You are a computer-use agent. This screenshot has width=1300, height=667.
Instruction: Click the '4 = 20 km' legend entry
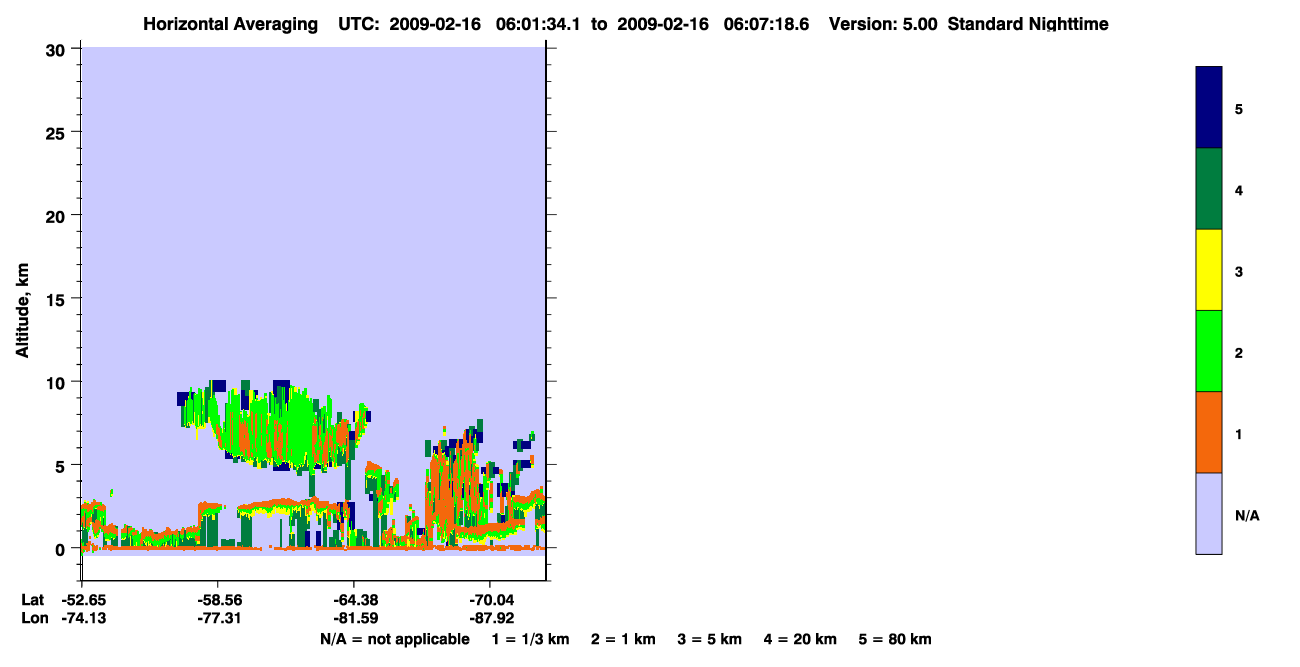click(x=802, y=640)
